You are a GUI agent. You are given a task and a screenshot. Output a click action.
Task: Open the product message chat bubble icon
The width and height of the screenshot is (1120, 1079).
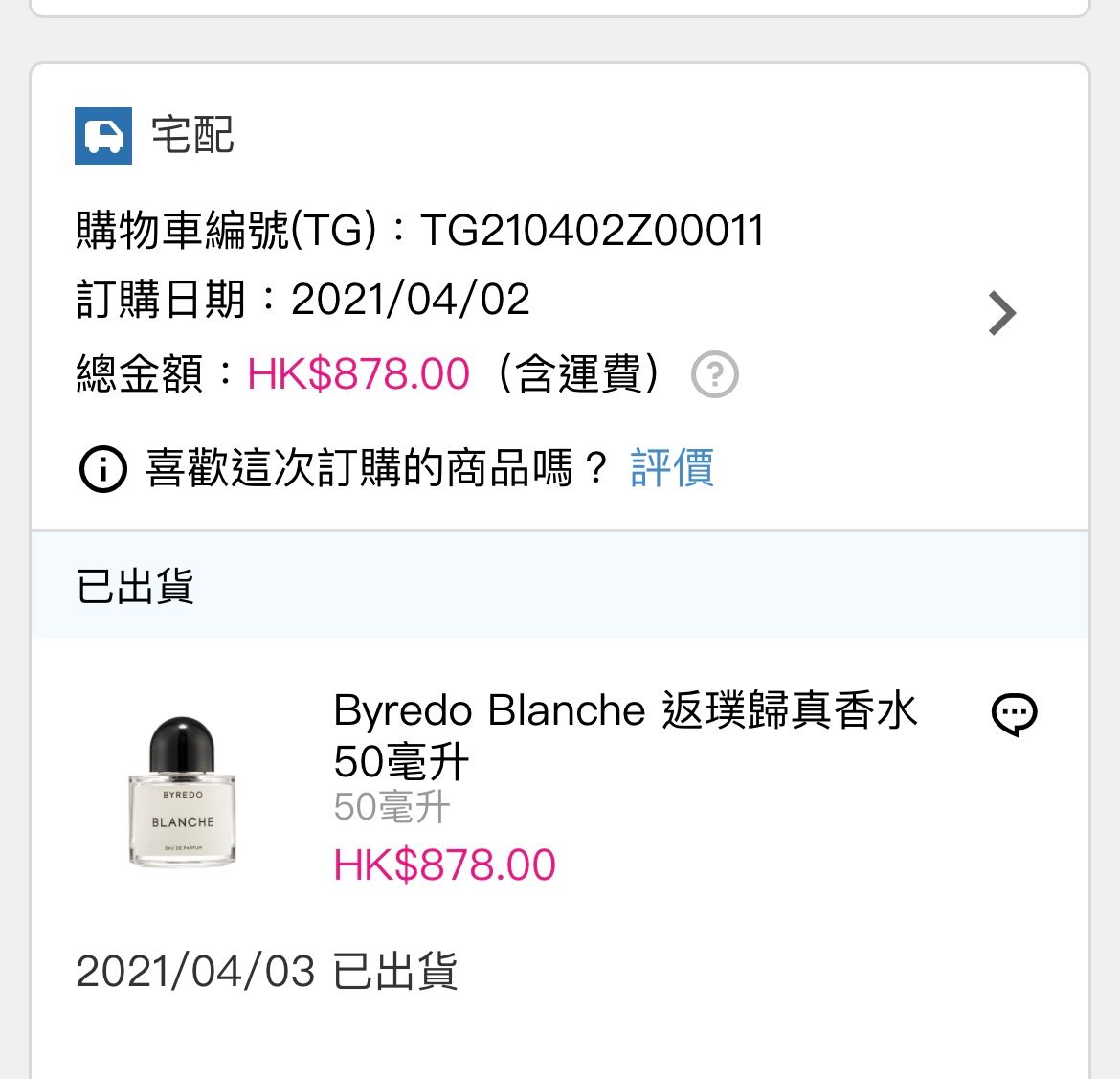point(1014,714)
